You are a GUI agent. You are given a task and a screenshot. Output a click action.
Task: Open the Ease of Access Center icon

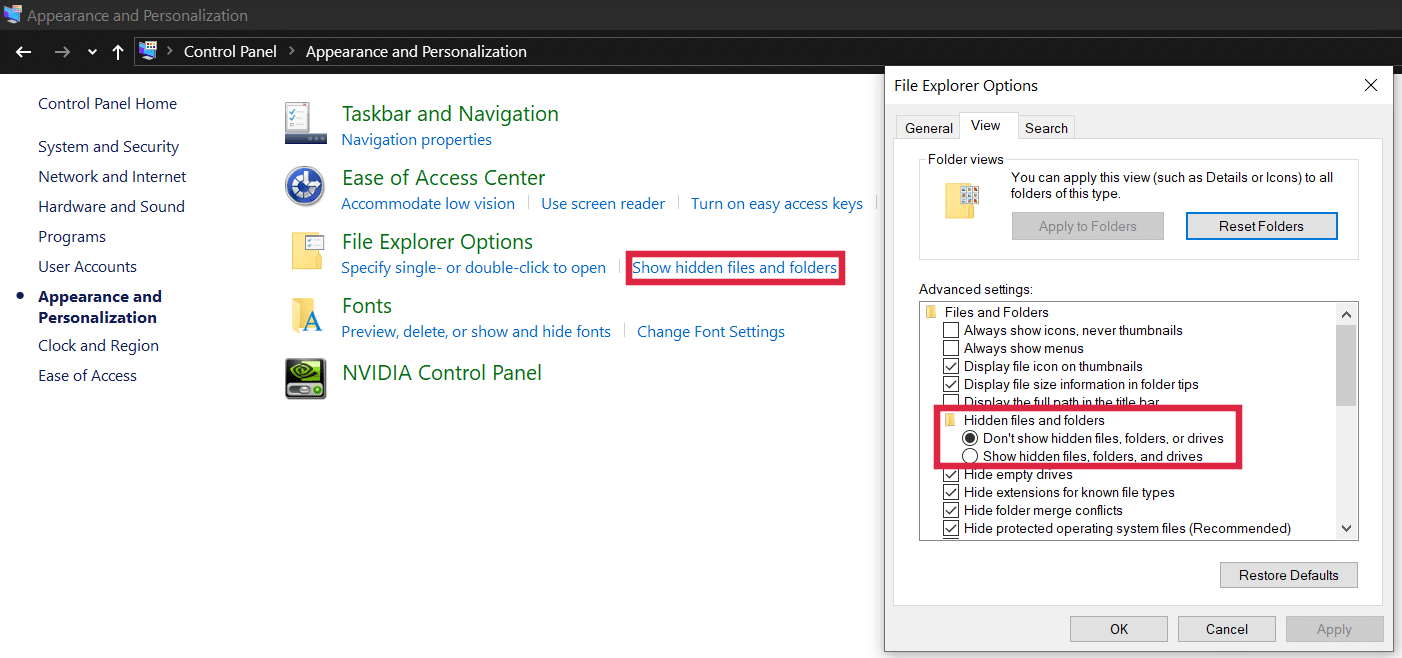[305, 186]
